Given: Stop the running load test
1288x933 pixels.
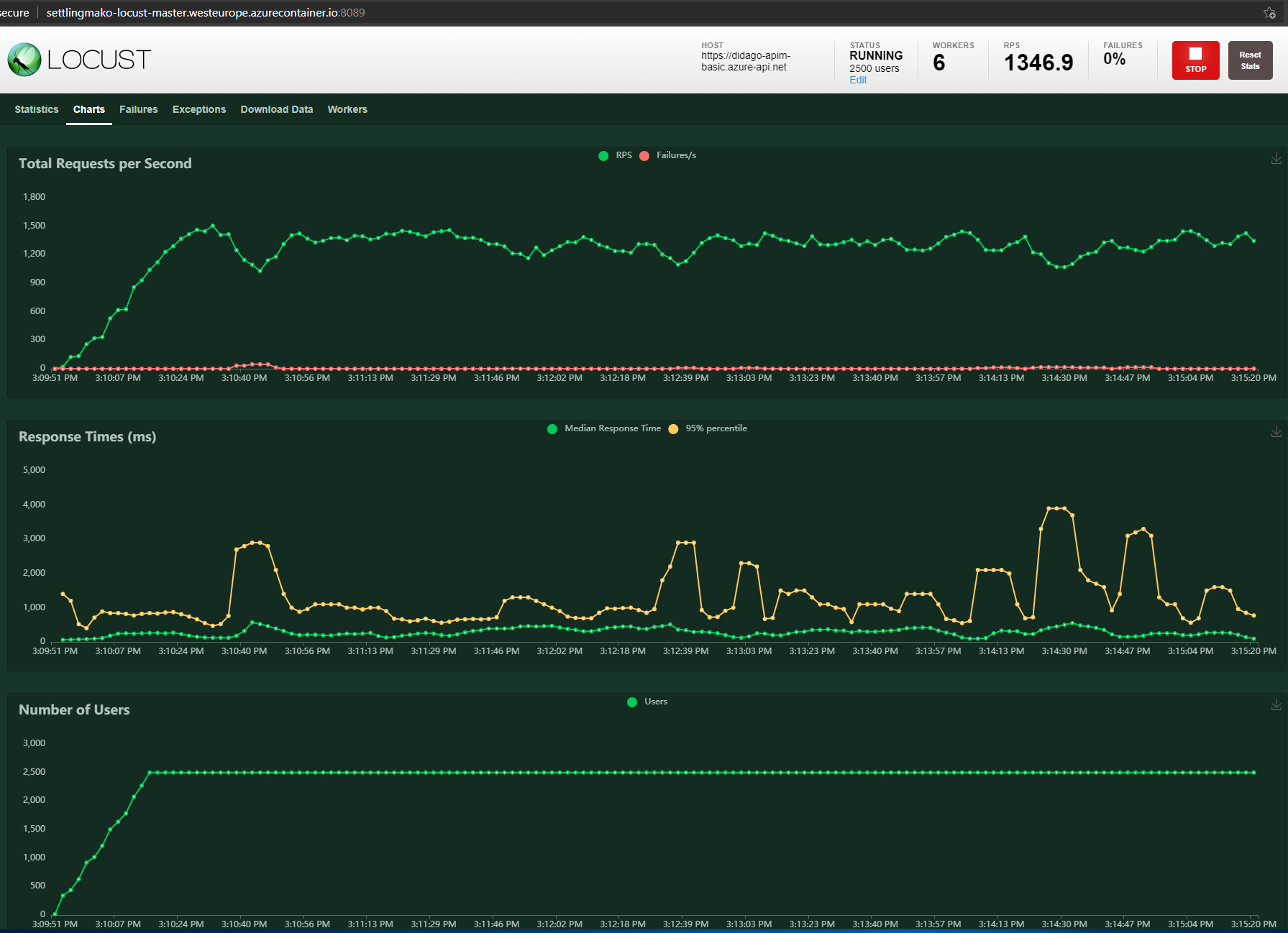Looking at the screenshot, I should [1195, 60].
